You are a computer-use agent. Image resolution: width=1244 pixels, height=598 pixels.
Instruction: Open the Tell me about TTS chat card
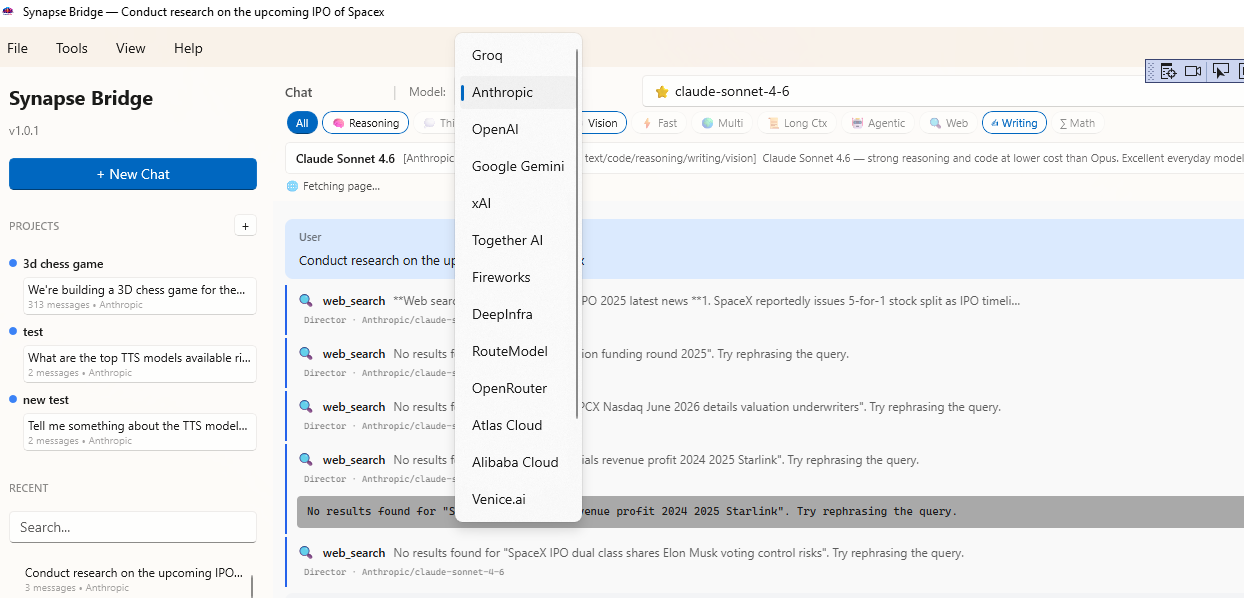[140, 432]
